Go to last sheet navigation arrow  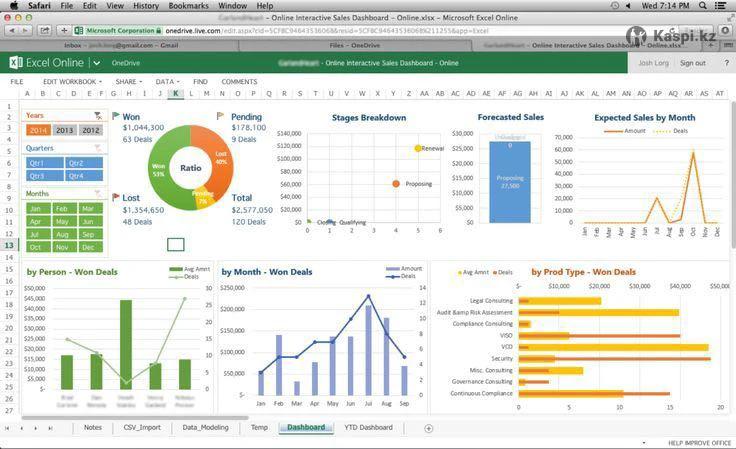(x=50, y=428)
